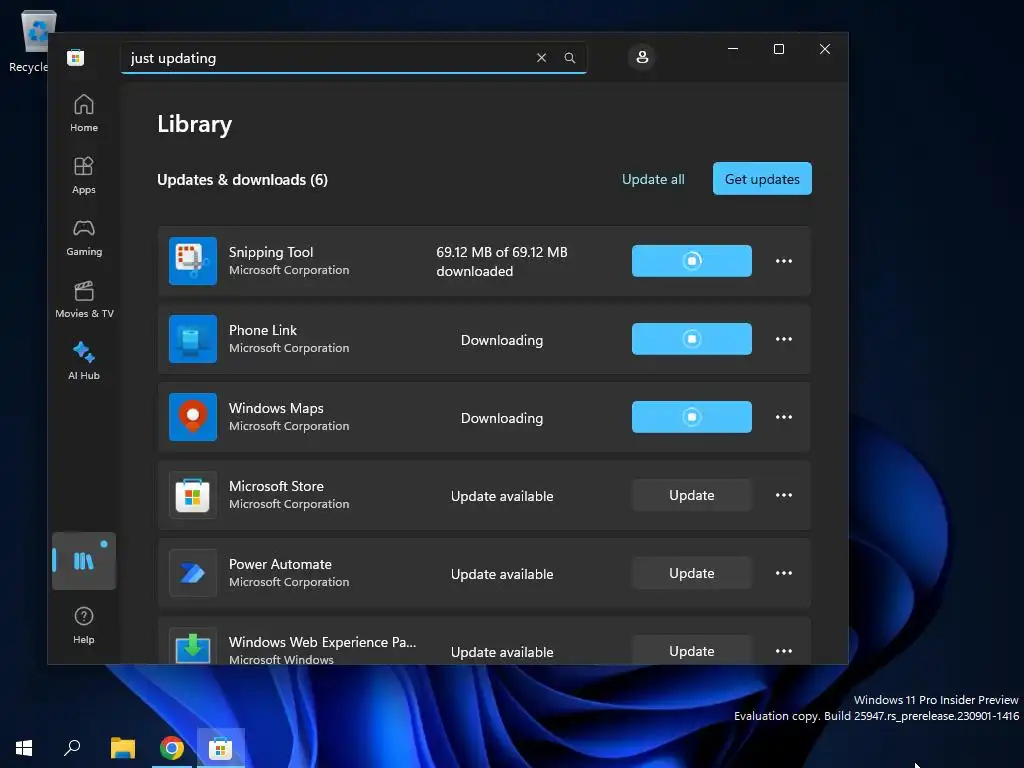Click the Snipping Tool app icon
The height and width of the screenshot is (768, 1024).
(x=193, y=261)
